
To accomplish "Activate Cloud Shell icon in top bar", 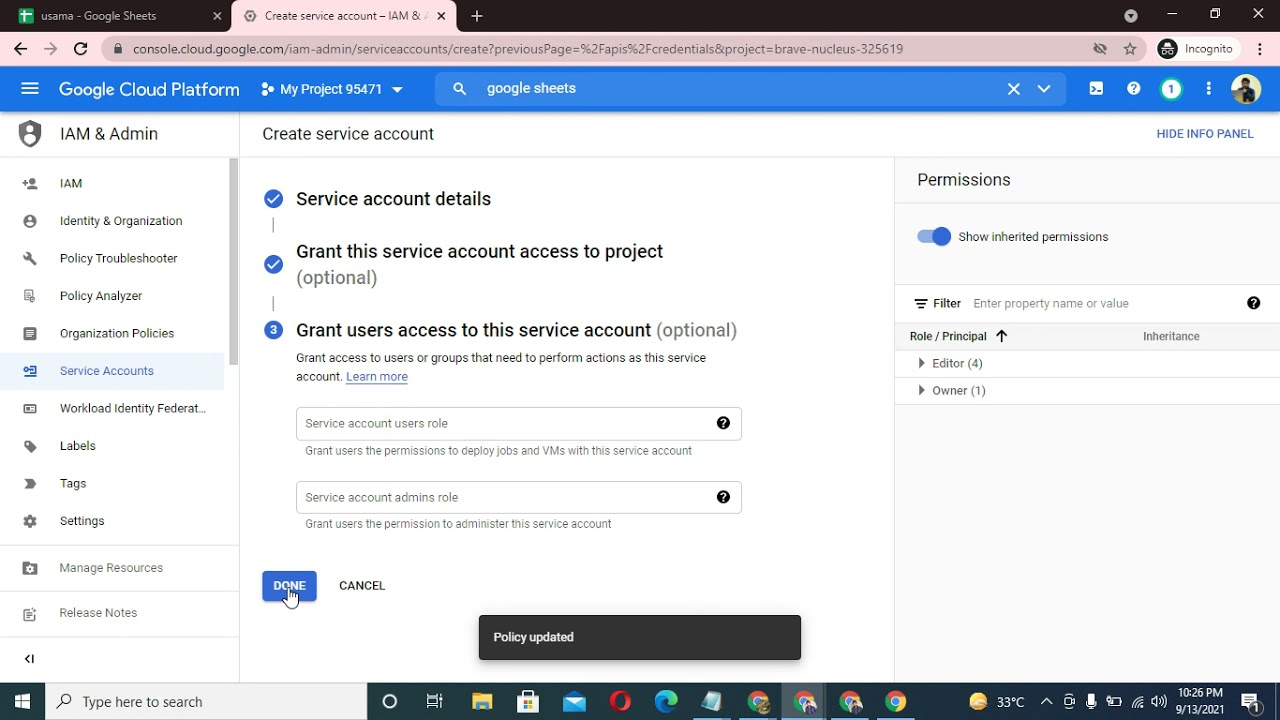I will 1096,89.
